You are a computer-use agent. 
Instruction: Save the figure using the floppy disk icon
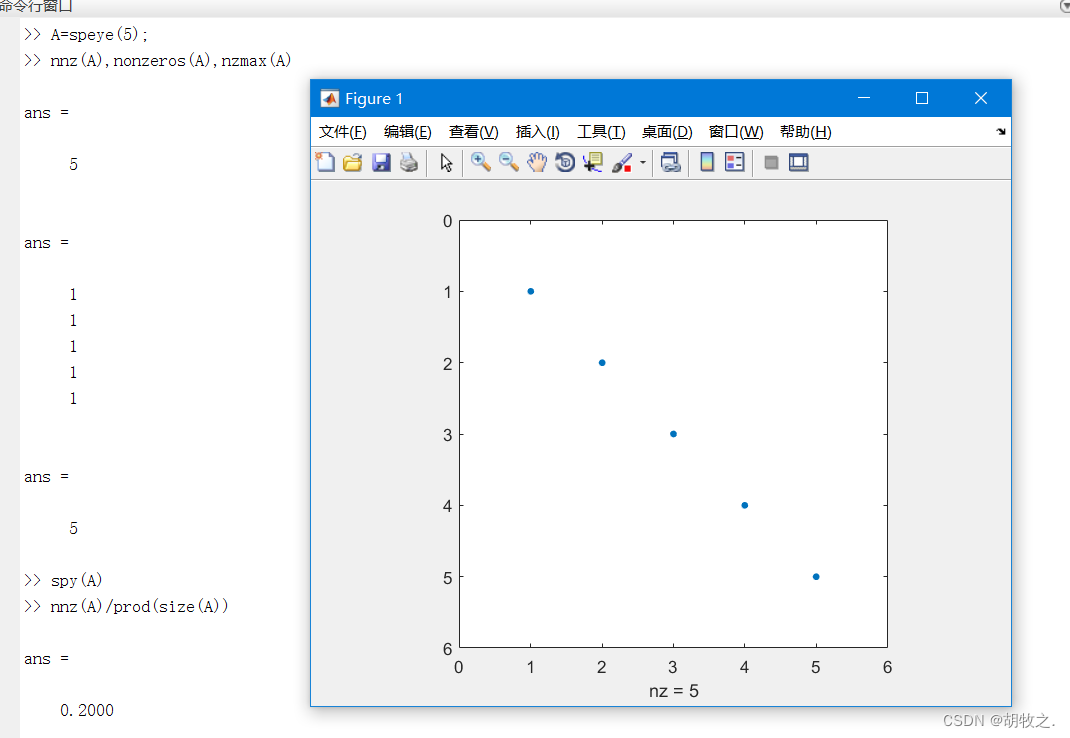[381, 162]
